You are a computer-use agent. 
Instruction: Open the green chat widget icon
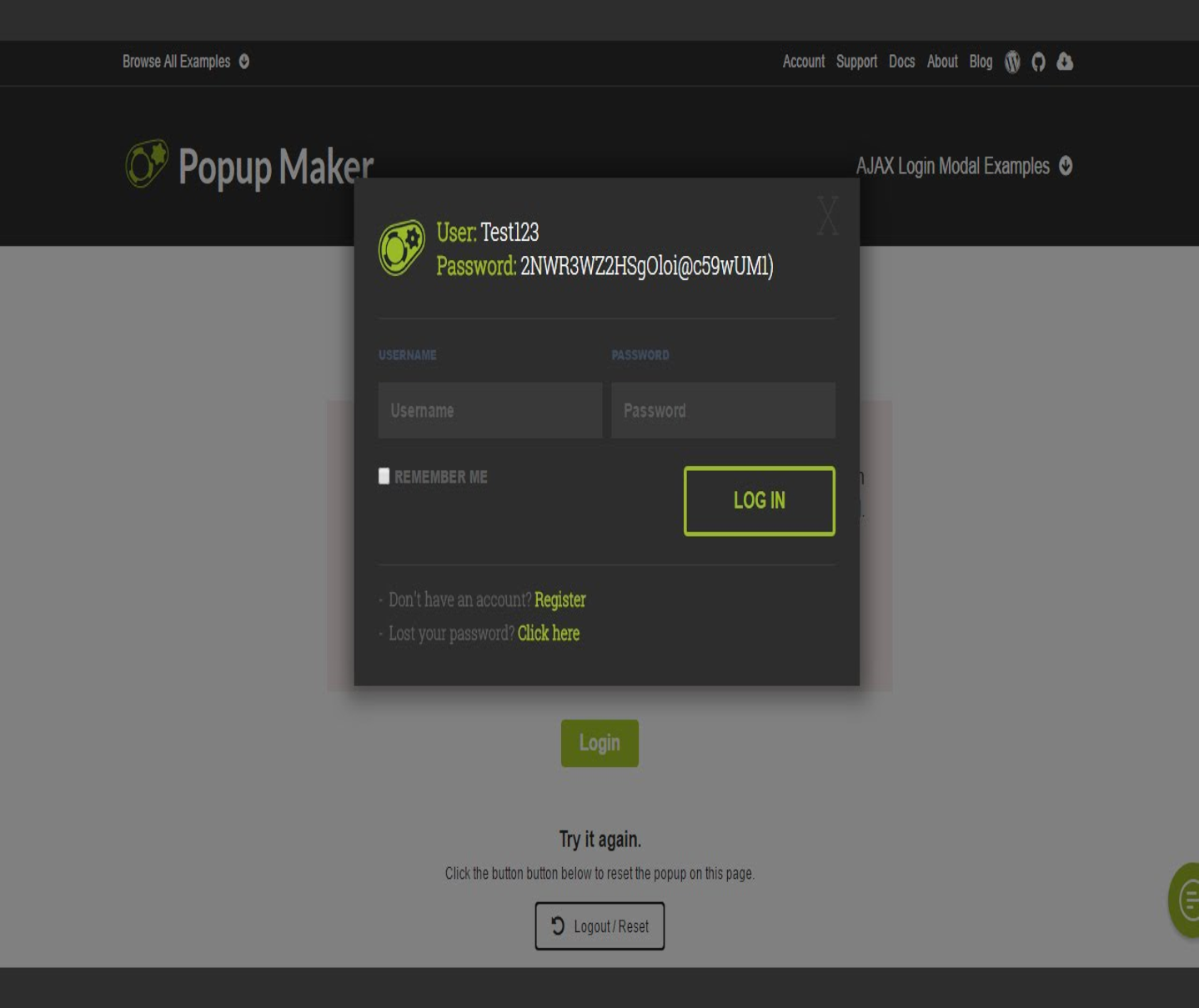(1184, 900)
